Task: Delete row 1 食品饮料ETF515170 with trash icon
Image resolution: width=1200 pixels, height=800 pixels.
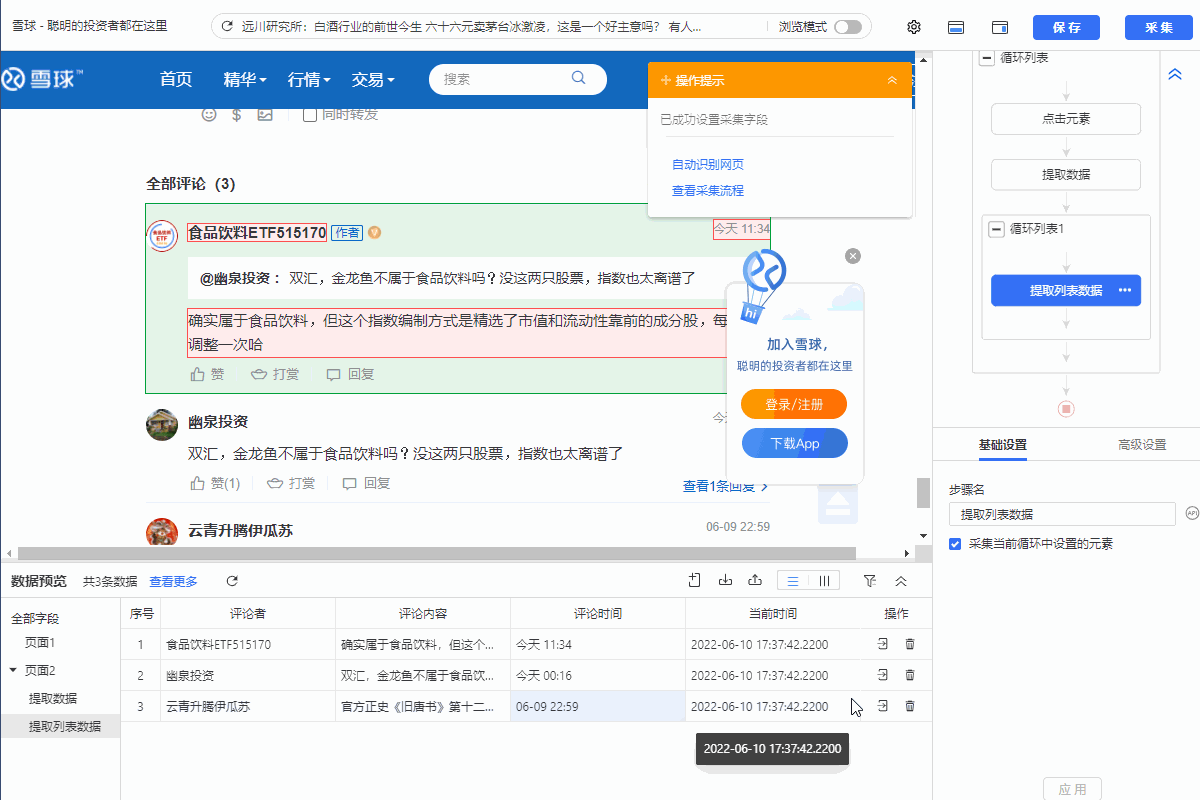Action: tap(910, 645)
